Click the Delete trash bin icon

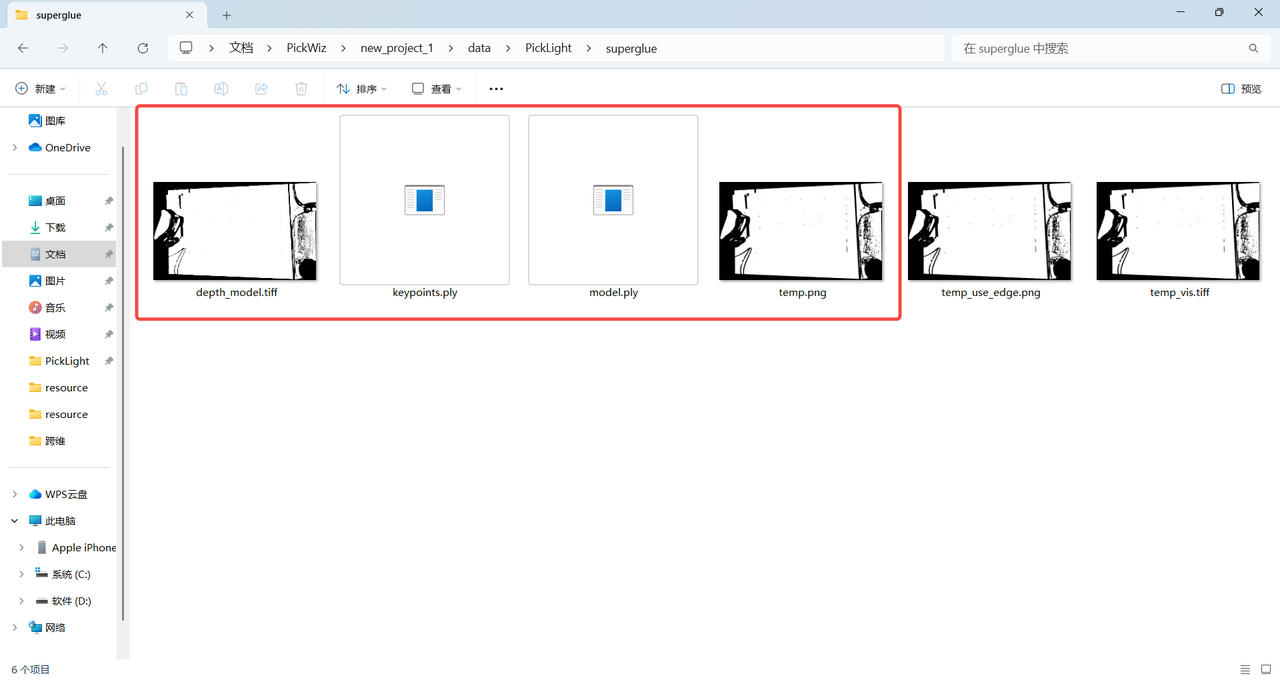[x=301, y=89]
